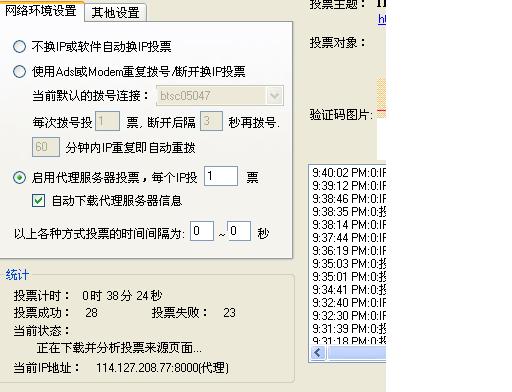
Task: Open the 其他设置 tab
Action: pos(115,13)
